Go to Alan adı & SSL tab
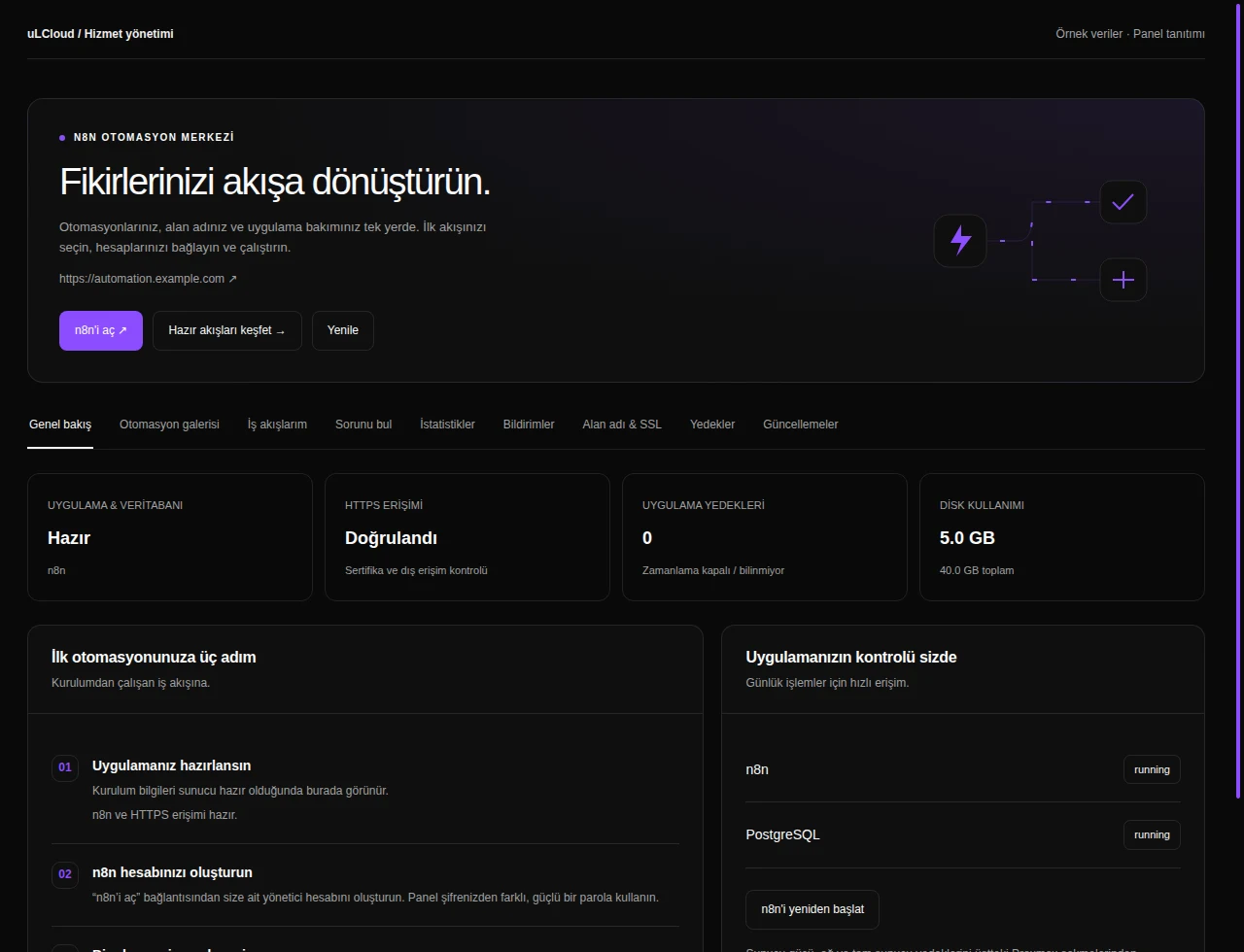This screenshot has height=952, width=1244. [x=622, y=425]
